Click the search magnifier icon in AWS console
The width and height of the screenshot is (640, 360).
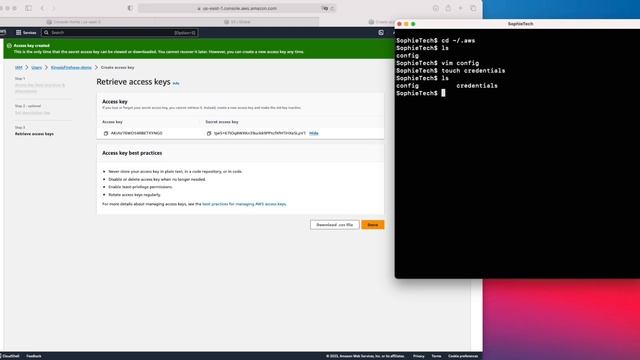46,33
